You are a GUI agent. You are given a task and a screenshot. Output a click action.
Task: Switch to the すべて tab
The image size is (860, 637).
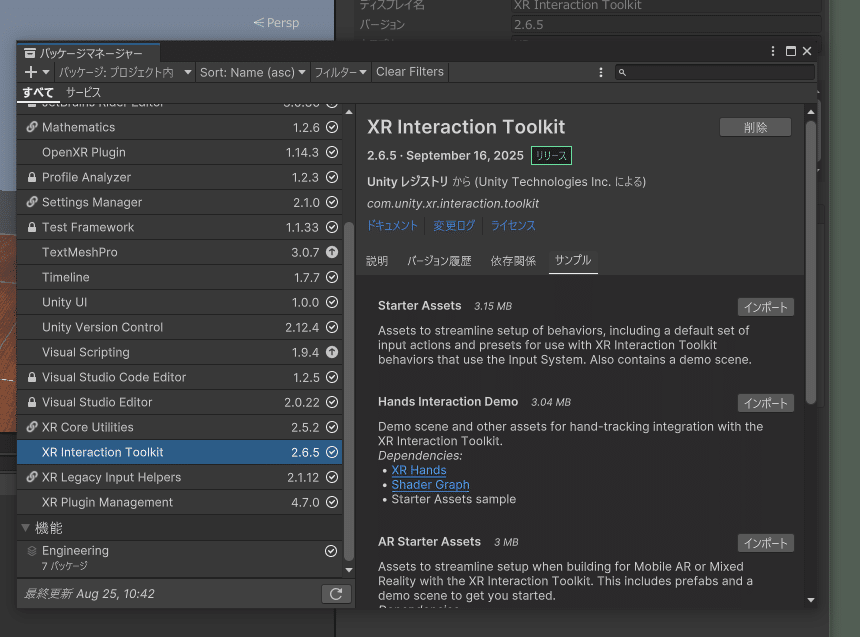38,92
